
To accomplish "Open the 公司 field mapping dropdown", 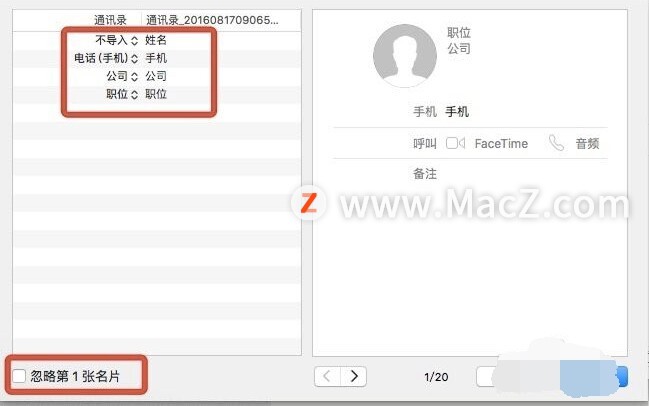I will point(122,76).
